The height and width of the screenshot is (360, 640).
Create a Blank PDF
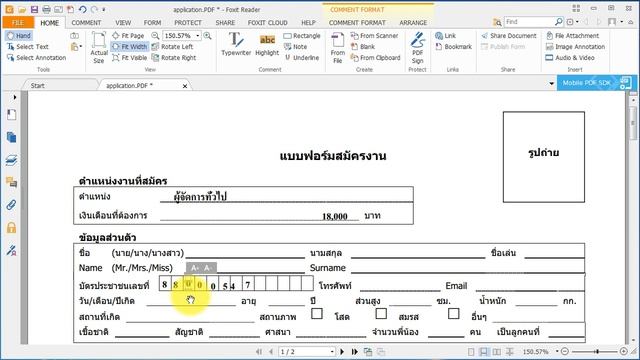(x=362, y=47)
